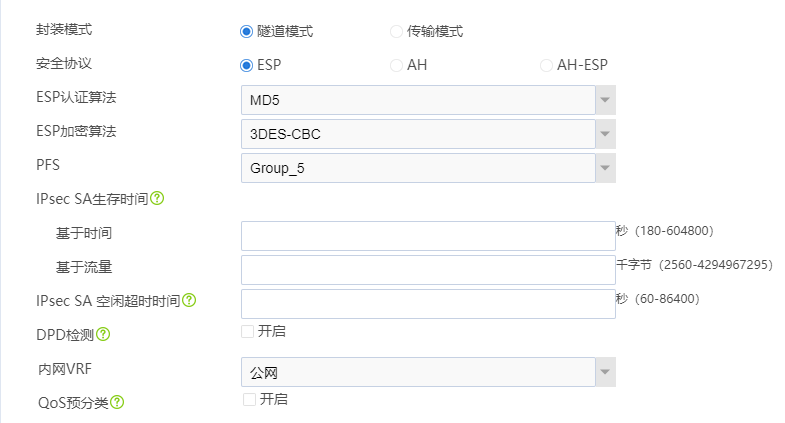Click help icon beside IPsec SA生存时间
Viewport: 785px width, 423px height.
[x=157, y=198]
